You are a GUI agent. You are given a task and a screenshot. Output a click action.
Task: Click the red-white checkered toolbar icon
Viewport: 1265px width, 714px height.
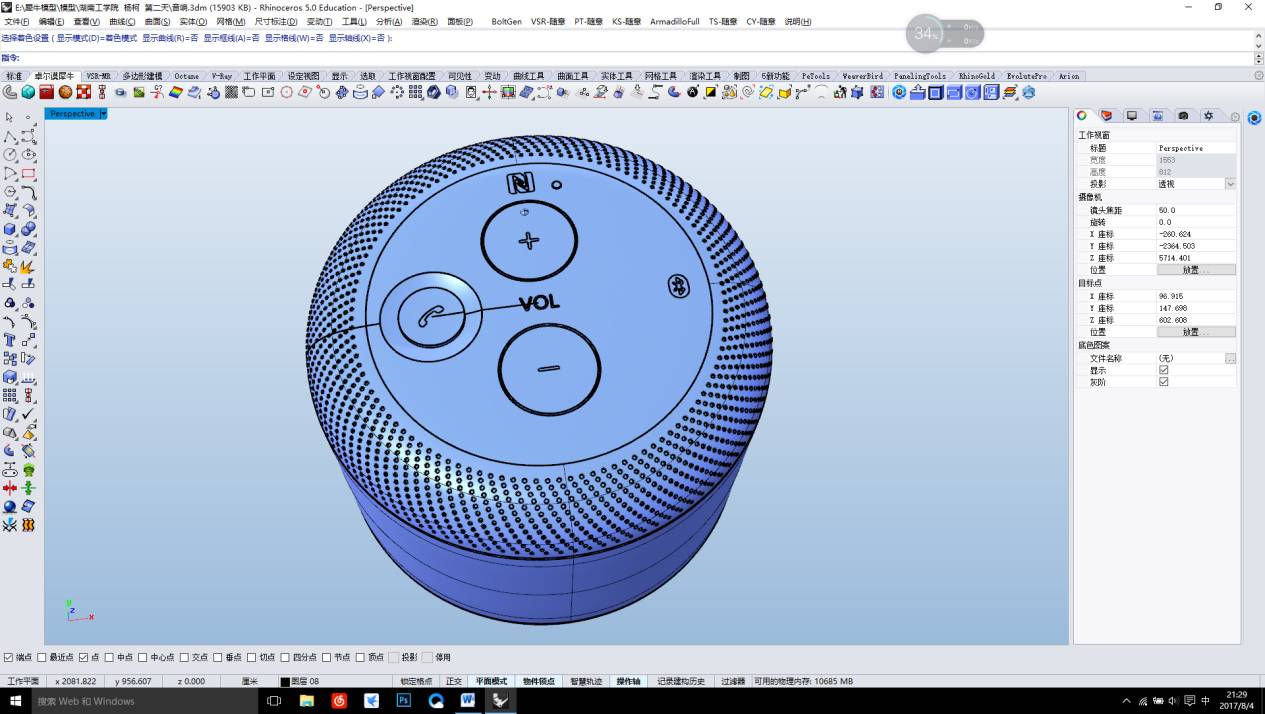84,92
